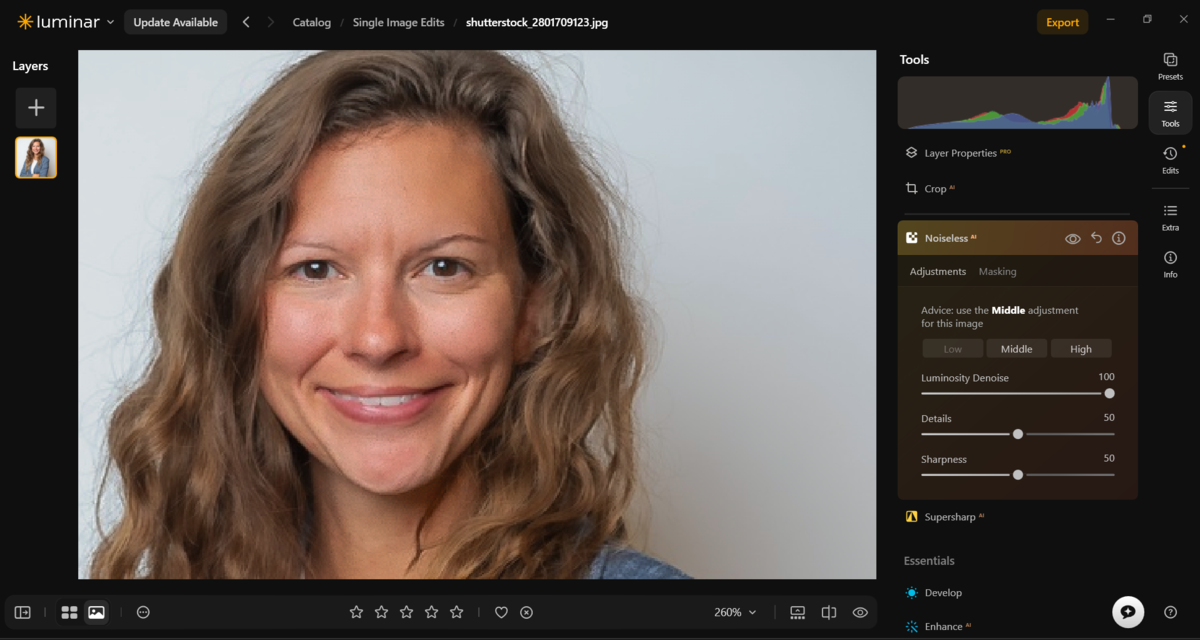The width and height of the screenshot is (1200, 640).
Task: Open the Luminar logo menu
Action: click(65, 22)
